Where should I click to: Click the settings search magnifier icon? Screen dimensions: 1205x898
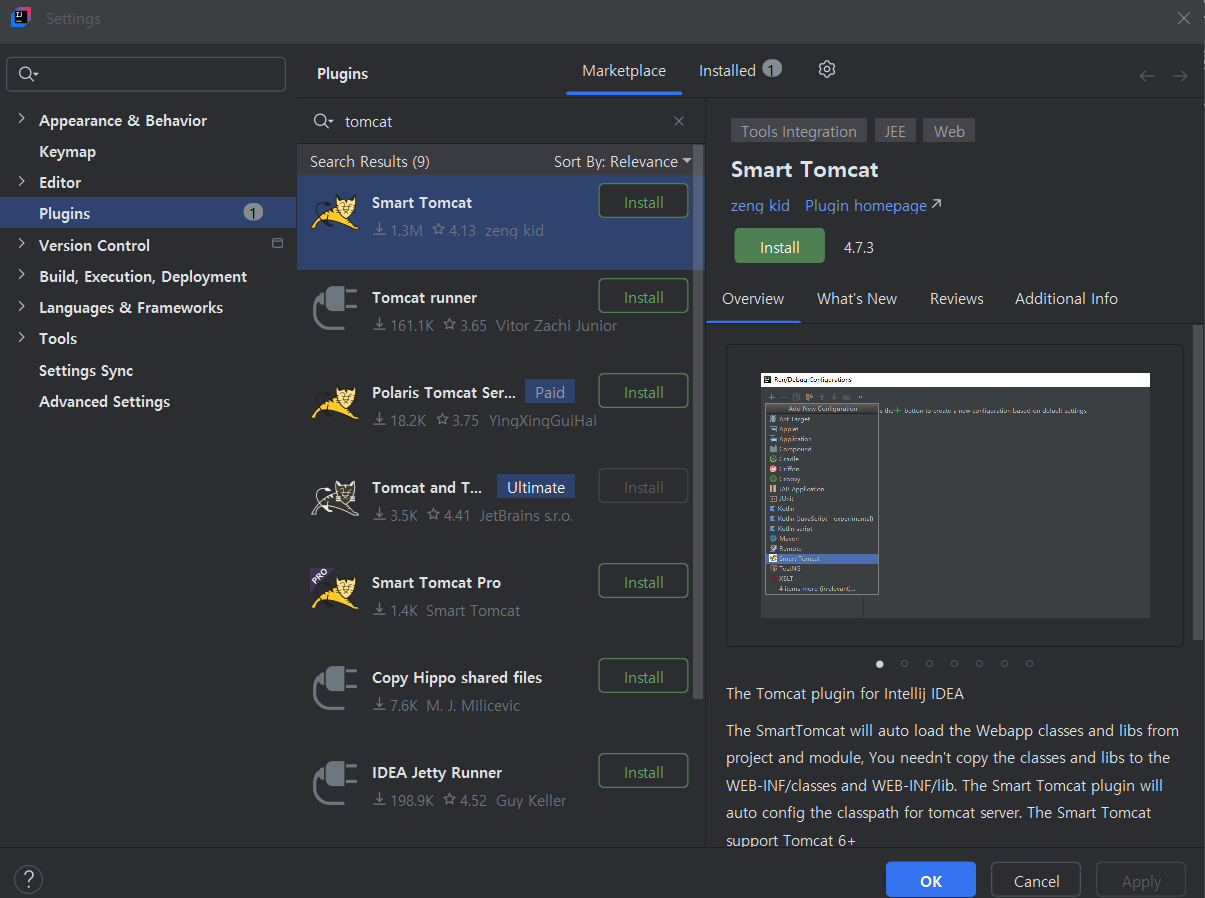[28, 75]
